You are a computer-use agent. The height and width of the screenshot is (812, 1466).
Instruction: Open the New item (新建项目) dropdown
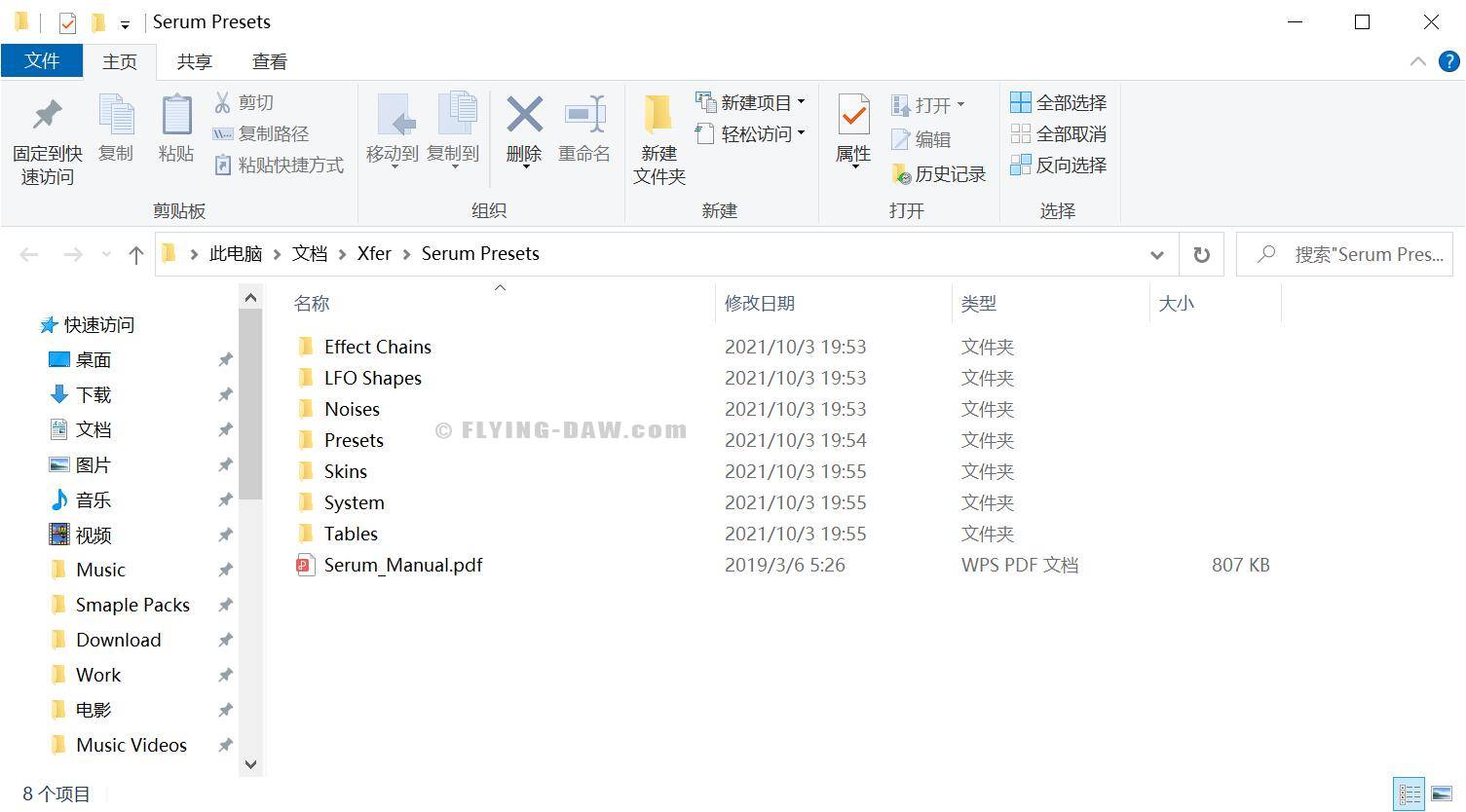802,101
